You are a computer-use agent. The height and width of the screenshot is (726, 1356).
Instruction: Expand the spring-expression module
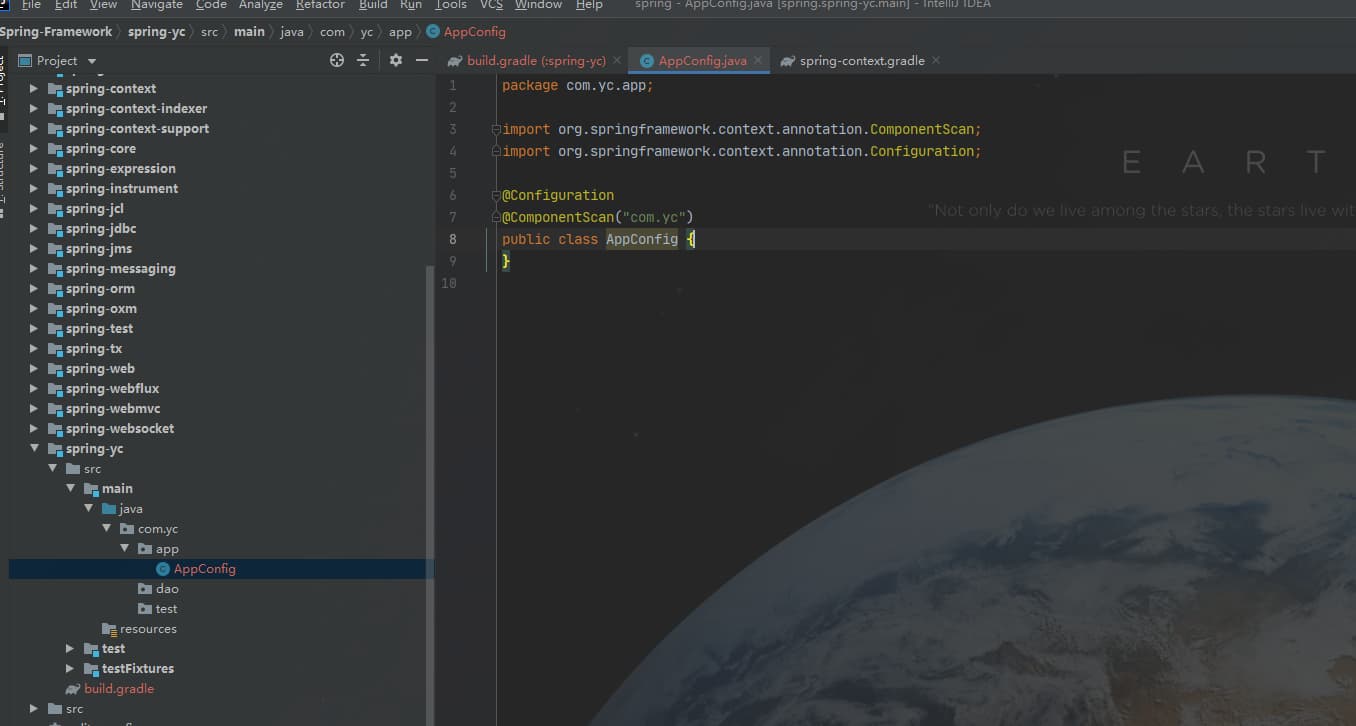pos(34,169)
